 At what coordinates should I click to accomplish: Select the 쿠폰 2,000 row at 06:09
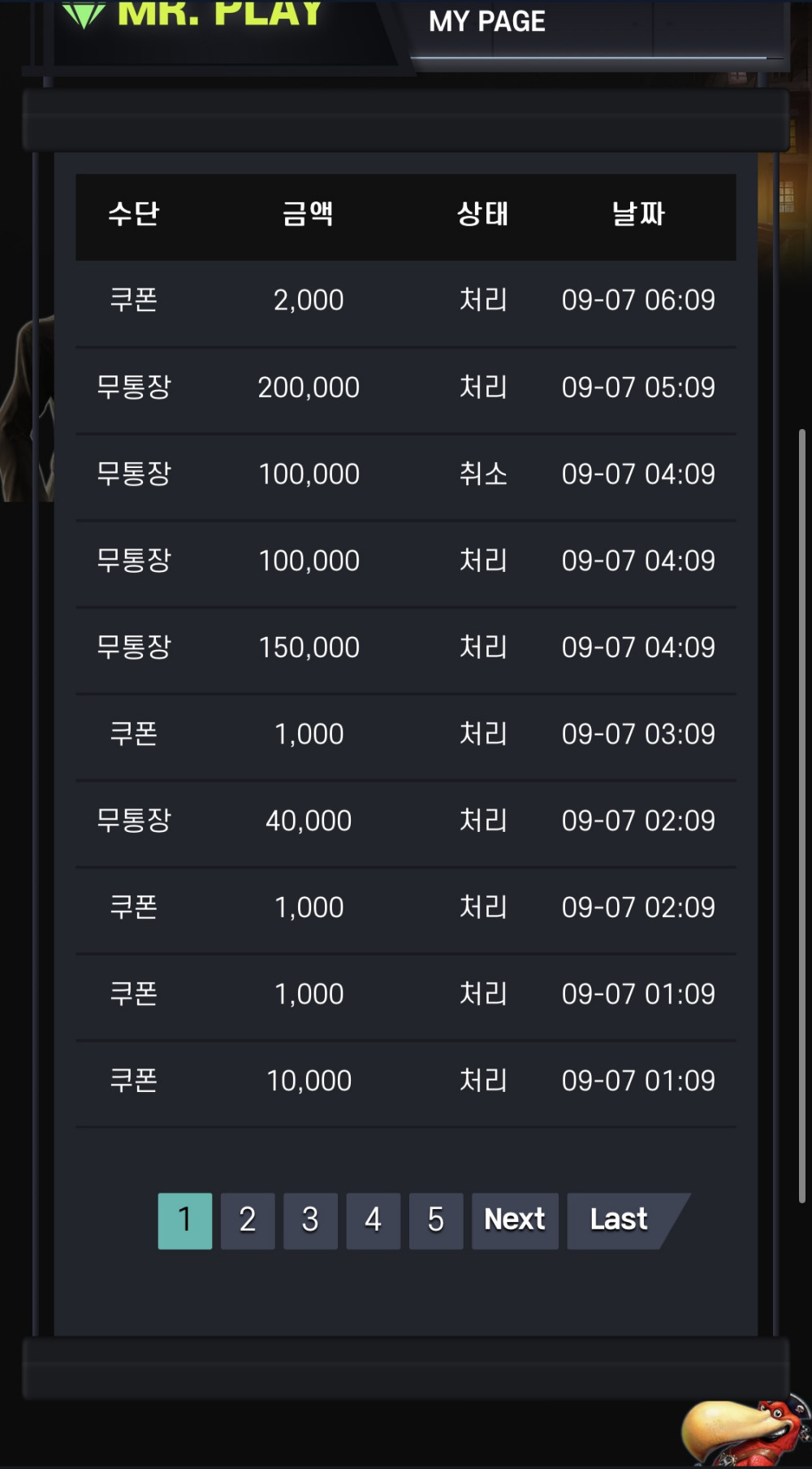click(406, 301)
